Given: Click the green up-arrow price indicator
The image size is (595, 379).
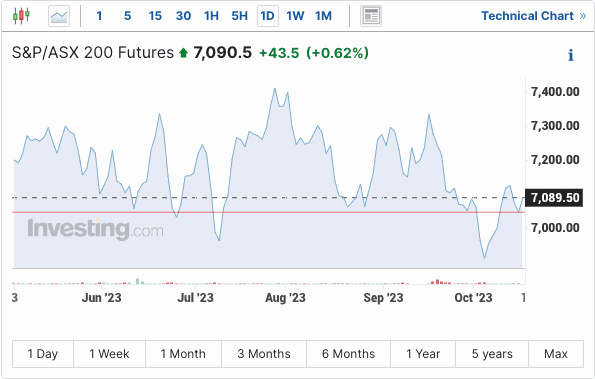Looking at the screenshot, I should click(184, 53).
